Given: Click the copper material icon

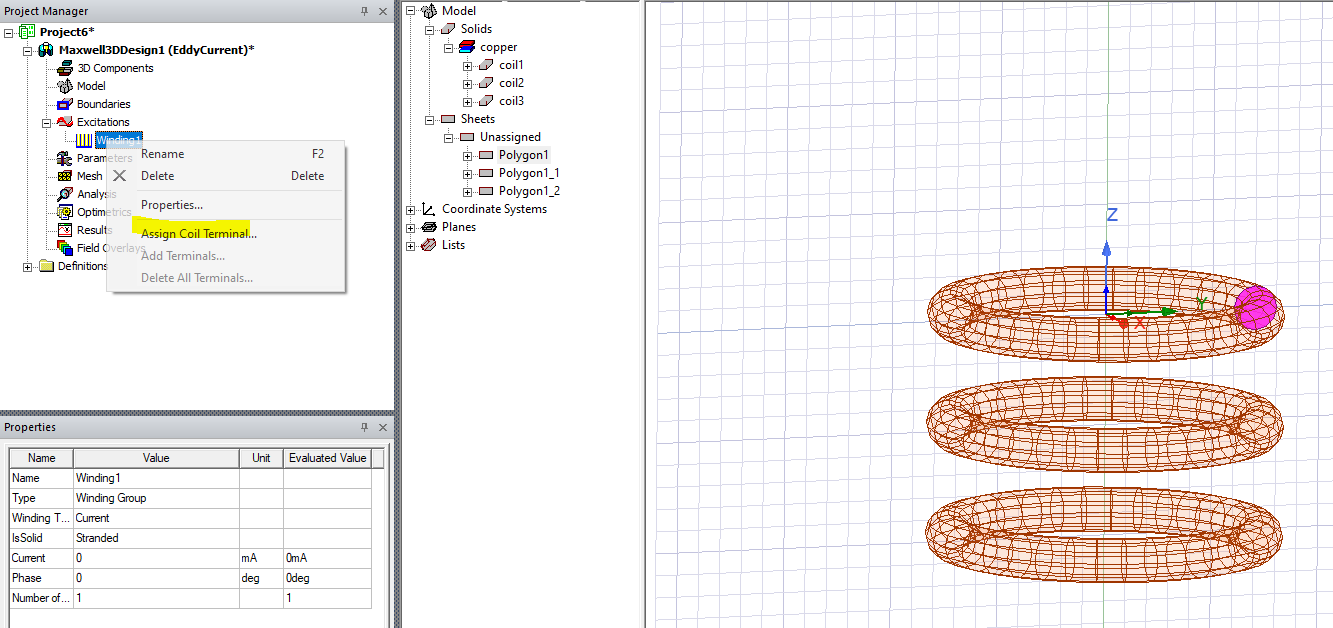Looking at the screenshot, I should (468, 47).
